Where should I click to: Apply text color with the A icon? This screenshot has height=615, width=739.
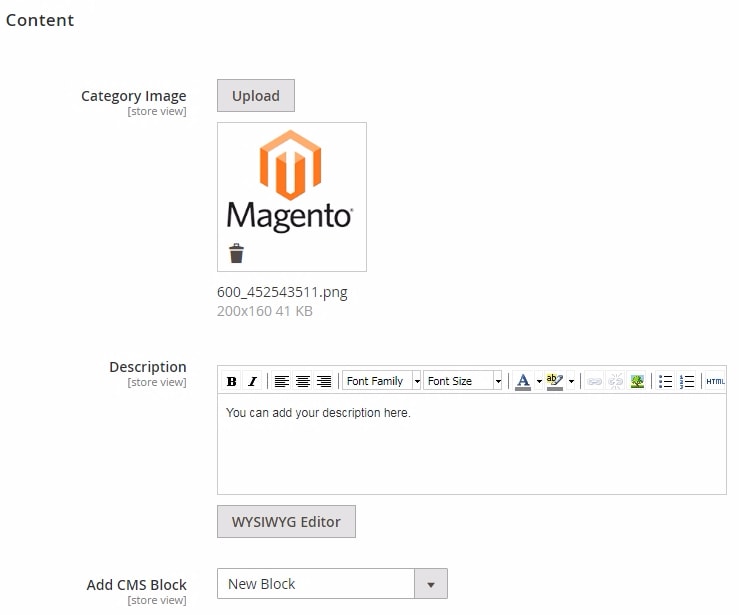point(523,381)
